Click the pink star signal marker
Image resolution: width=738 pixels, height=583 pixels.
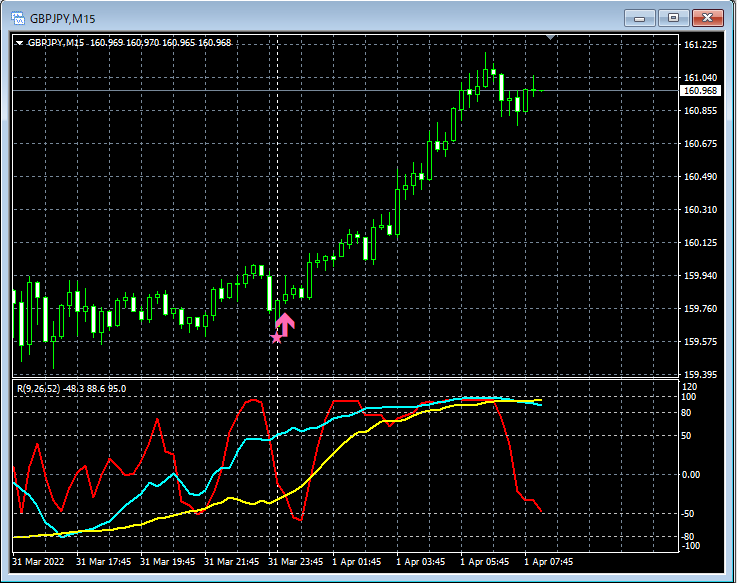277,337
